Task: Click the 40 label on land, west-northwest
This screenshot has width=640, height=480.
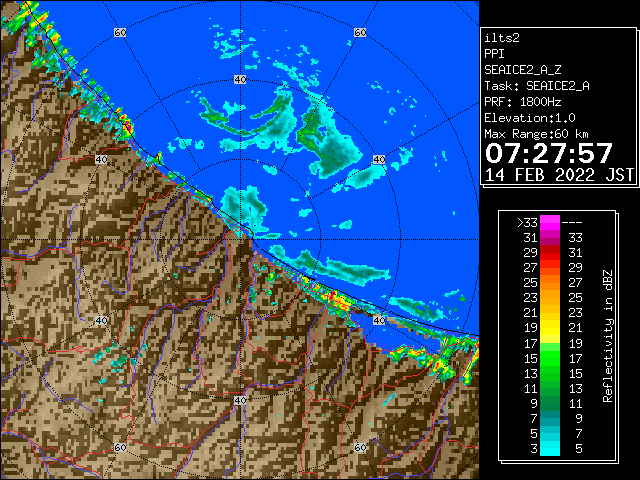Action: point(101,160)
